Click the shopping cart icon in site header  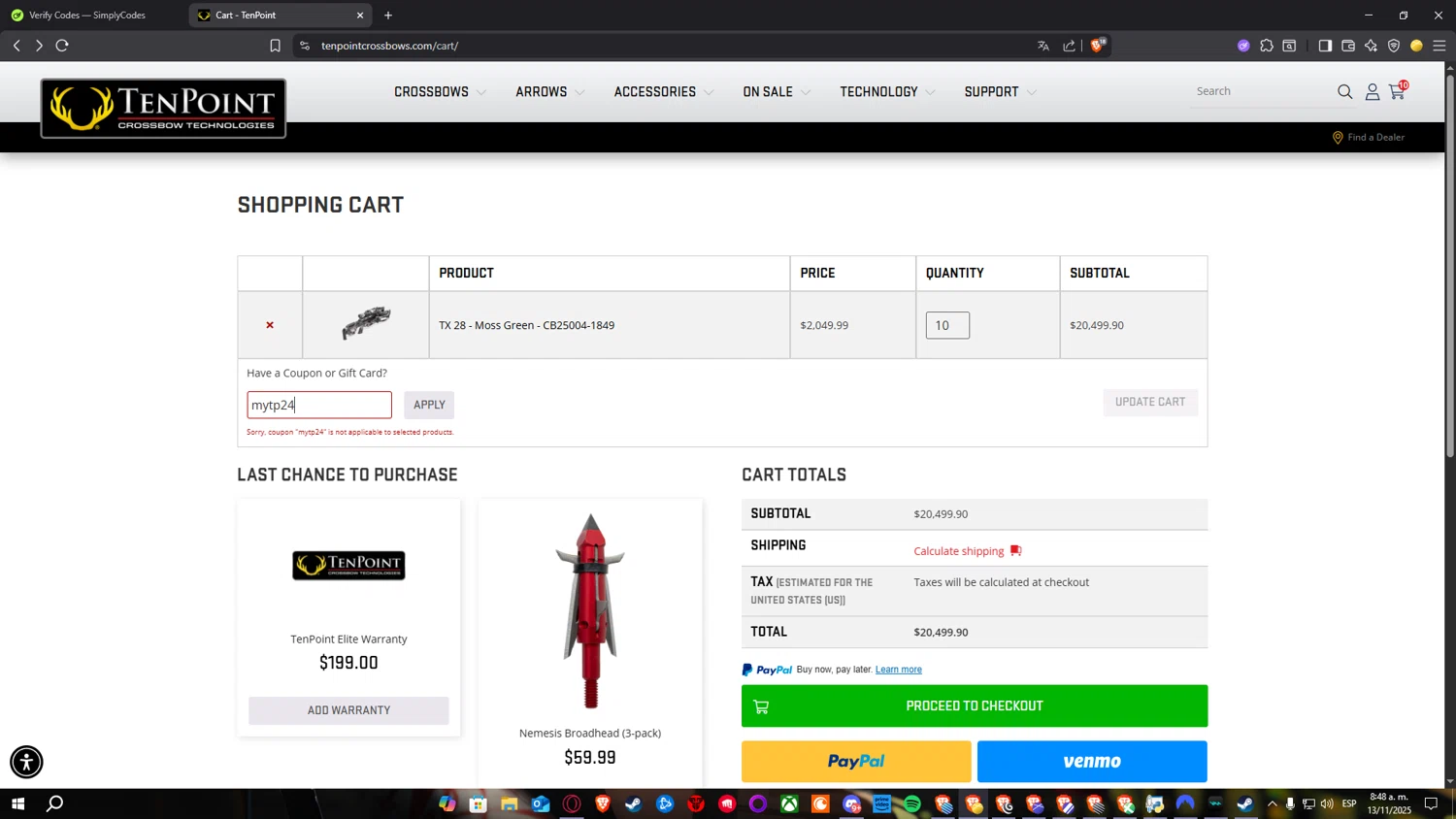1397,91
